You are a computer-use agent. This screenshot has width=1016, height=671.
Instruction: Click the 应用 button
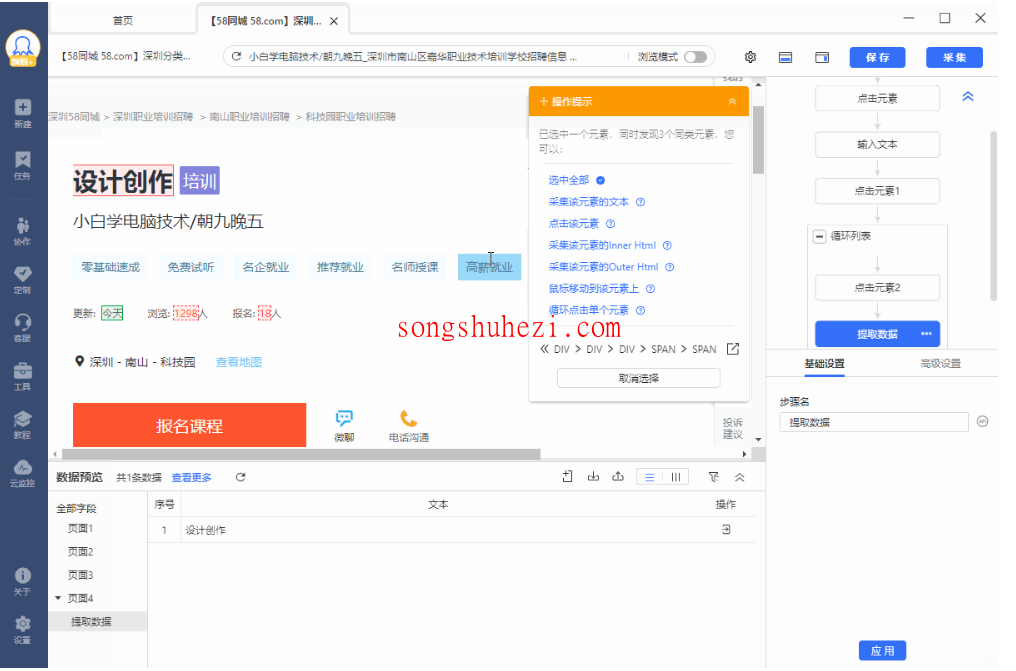(883, 651)
